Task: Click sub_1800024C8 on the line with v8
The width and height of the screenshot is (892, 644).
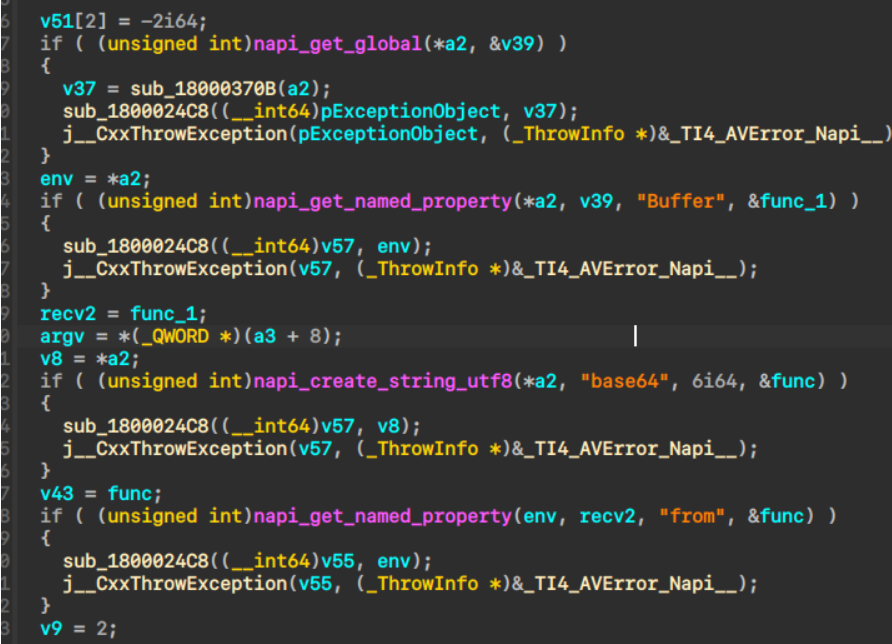Action: [136, 426]
